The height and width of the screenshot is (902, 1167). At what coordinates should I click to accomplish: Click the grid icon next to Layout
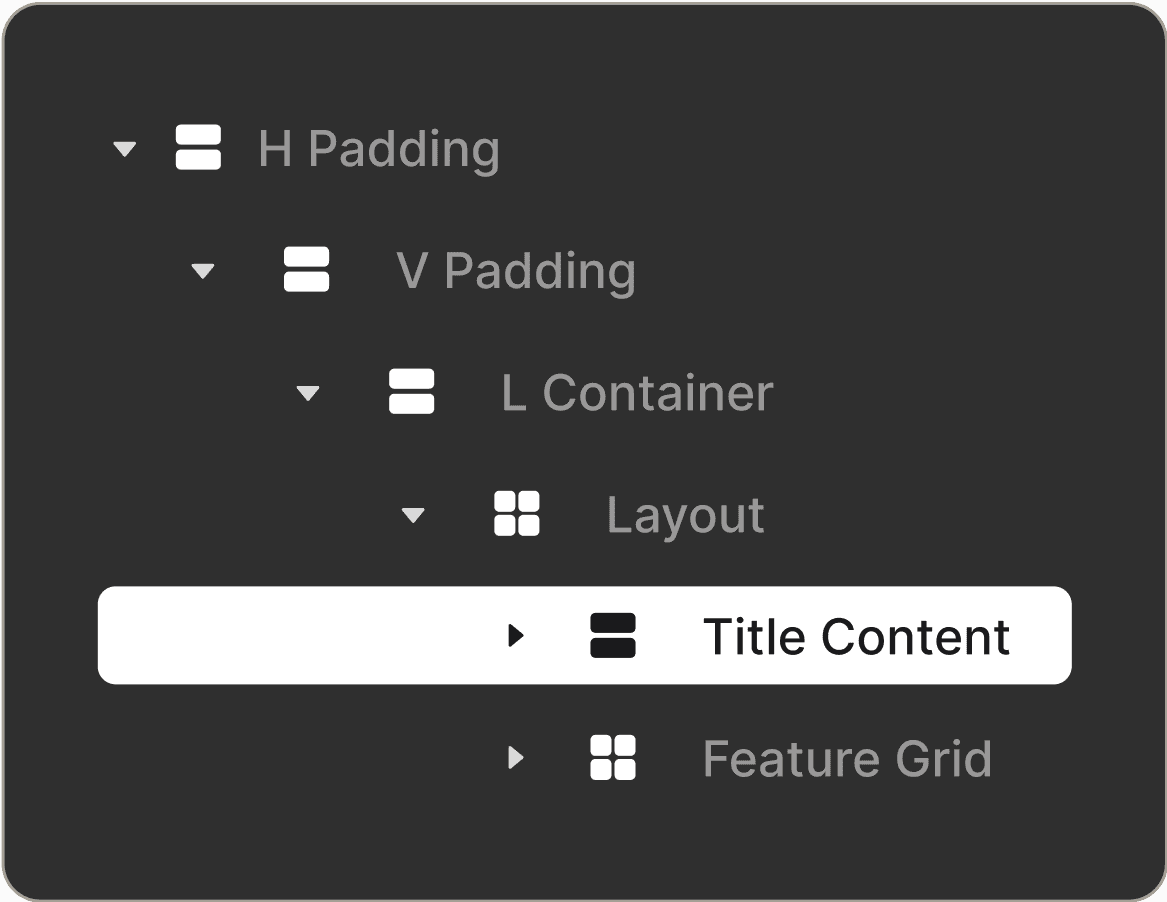click(x=517, y=514)
